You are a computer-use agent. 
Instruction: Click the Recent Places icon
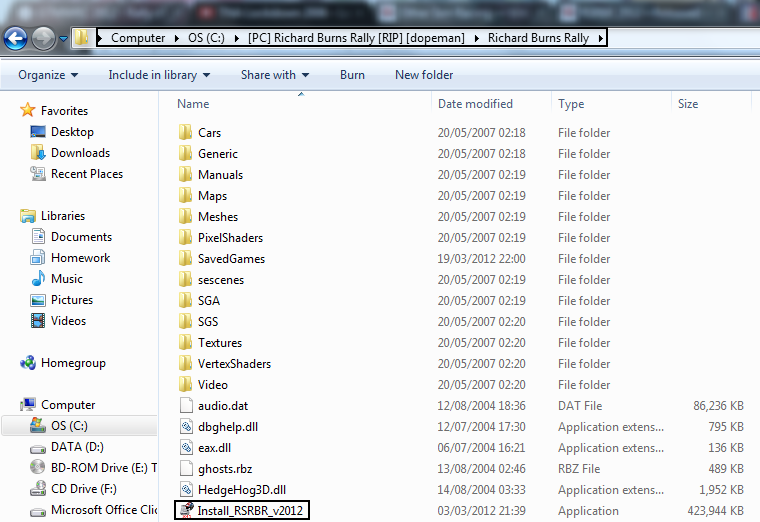38,174
